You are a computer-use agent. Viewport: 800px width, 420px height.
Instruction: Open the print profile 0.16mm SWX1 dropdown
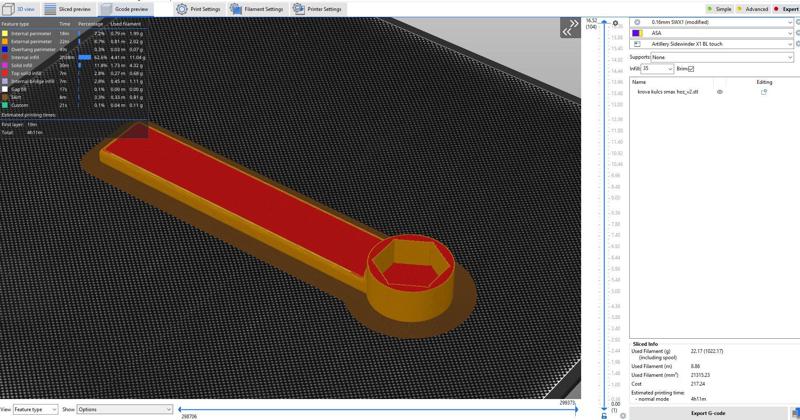coord(712,22)
